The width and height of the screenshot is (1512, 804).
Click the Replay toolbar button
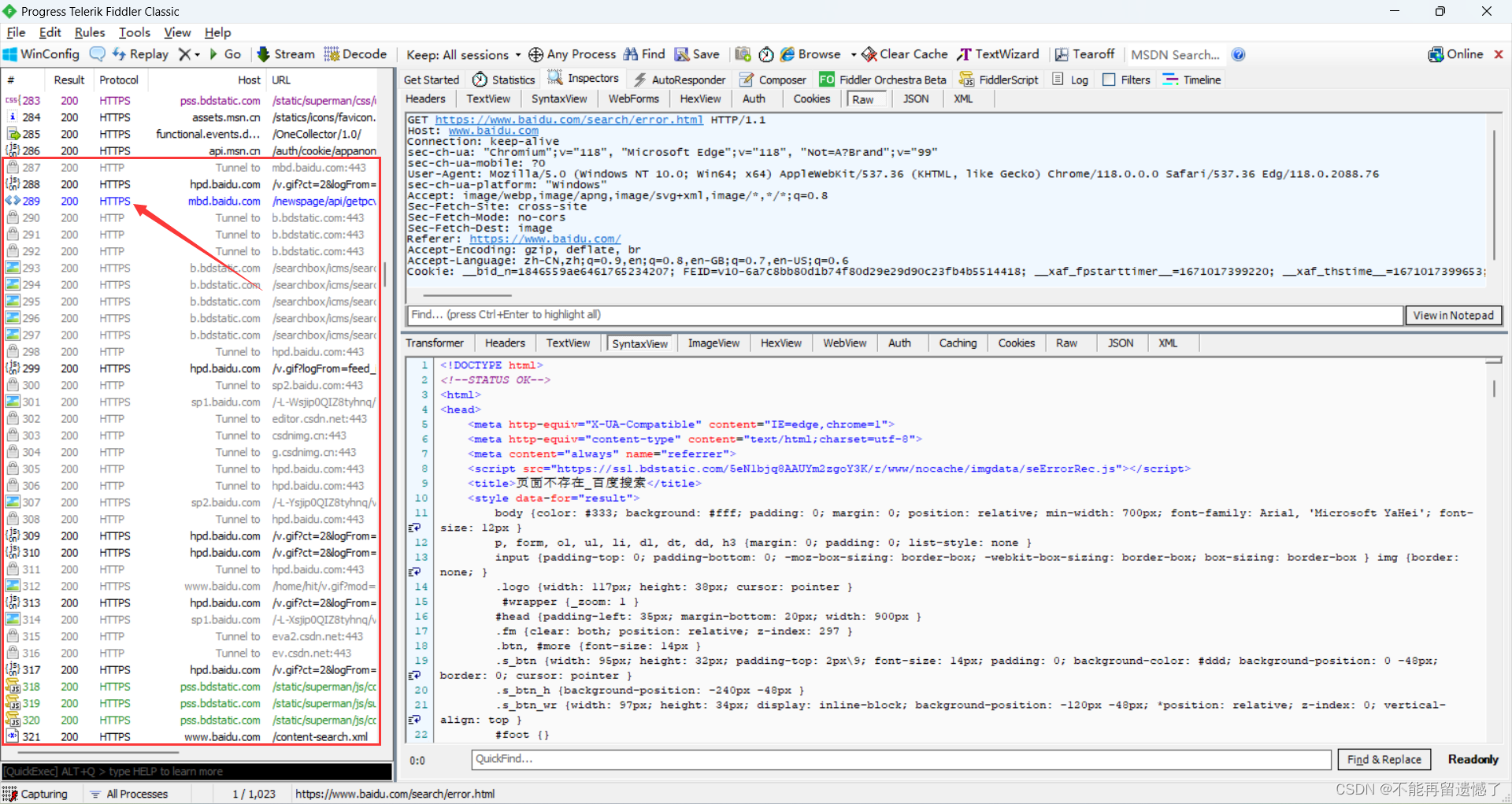coord(140,54)
